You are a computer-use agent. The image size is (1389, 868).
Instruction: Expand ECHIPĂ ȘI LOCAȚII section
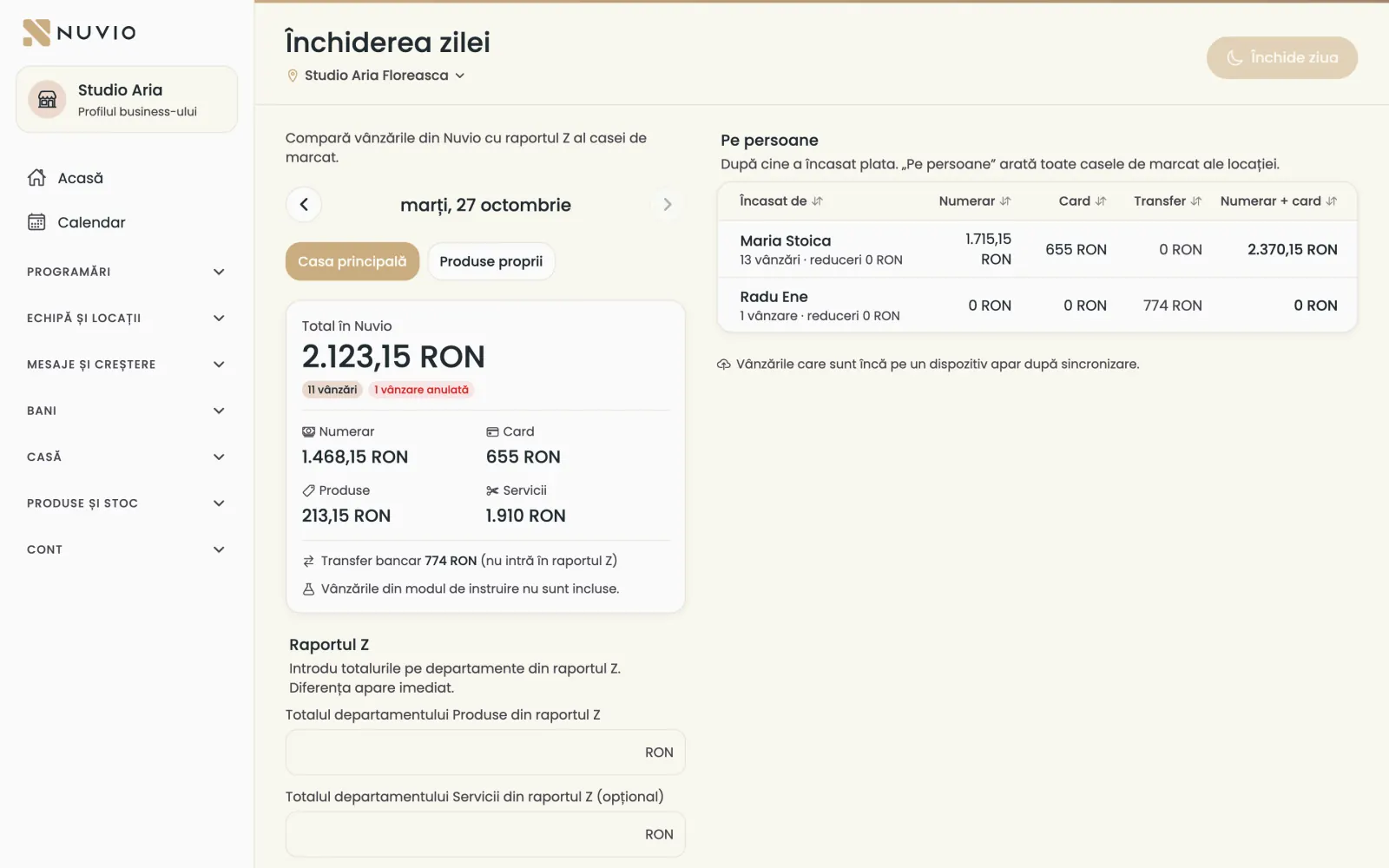pyautogui.click(x=126, y=318)
